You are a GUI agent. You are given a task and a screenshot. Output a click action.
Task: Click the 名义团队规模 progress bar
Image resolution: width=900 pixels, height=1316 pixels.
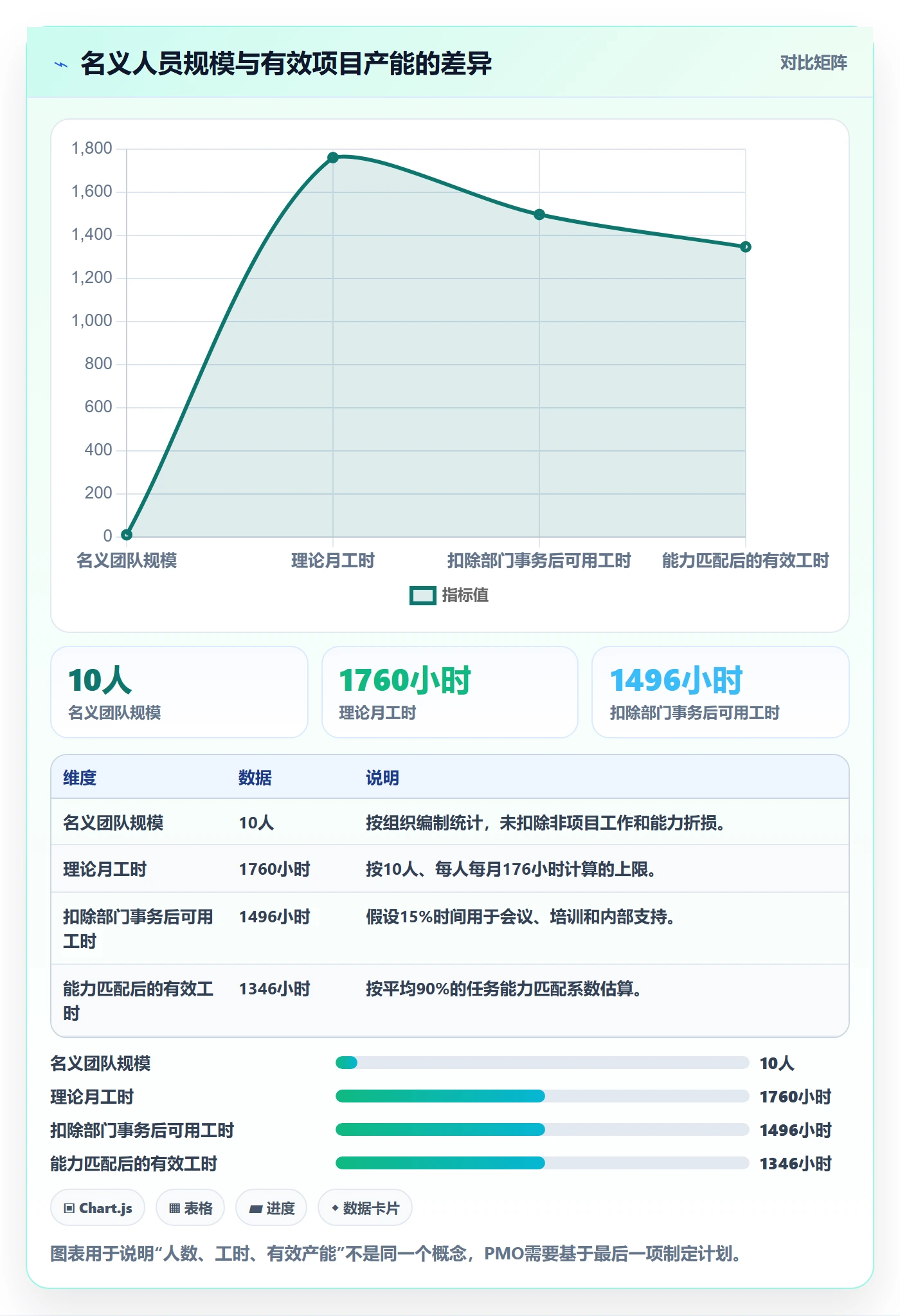click(x=542, y=1063)
